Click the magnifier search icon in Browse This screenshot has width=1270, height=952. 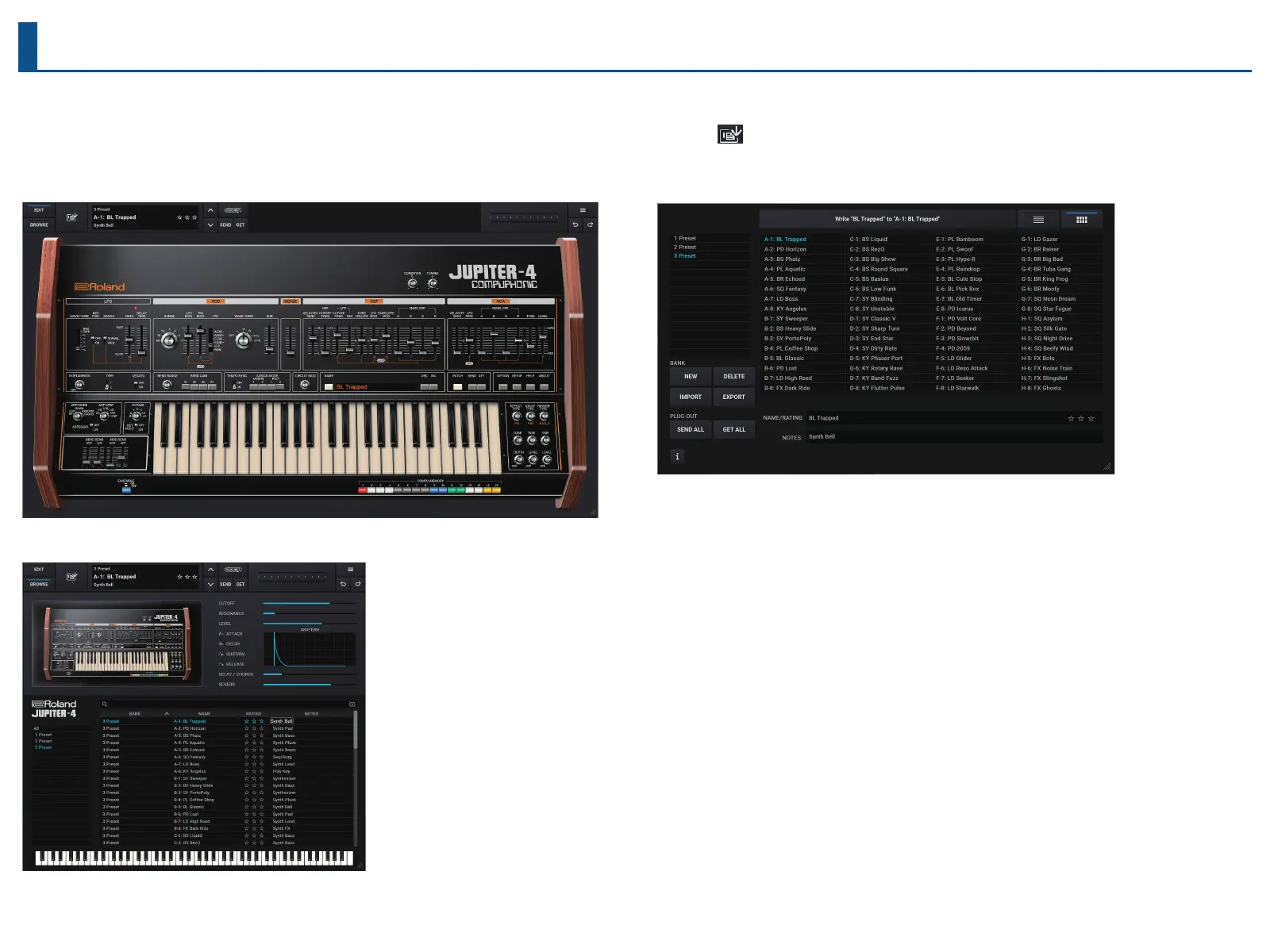(x=104, y=704)
